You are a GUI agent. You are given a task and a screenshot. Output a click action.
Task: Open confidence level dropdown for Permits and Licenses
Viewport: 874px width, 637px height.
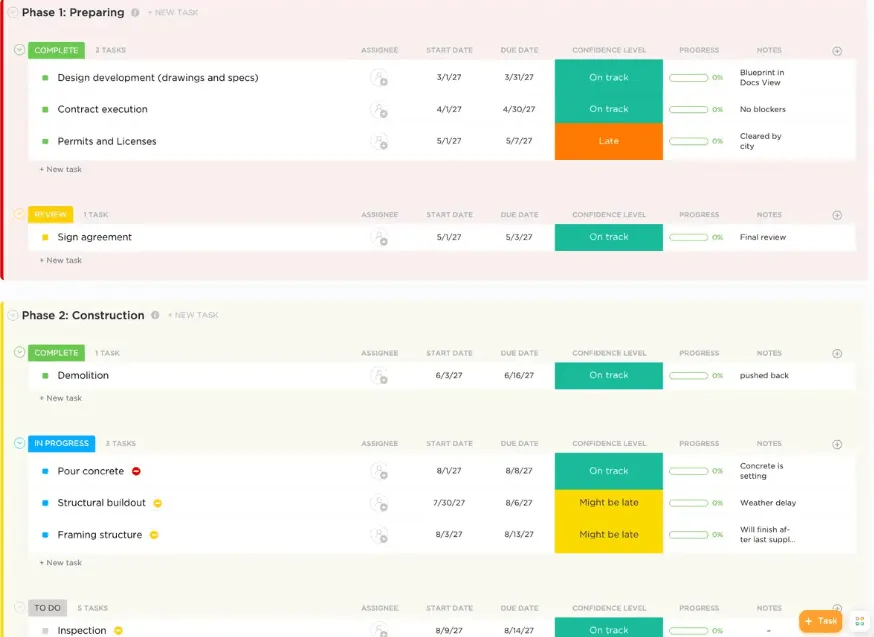coord(609,141)
